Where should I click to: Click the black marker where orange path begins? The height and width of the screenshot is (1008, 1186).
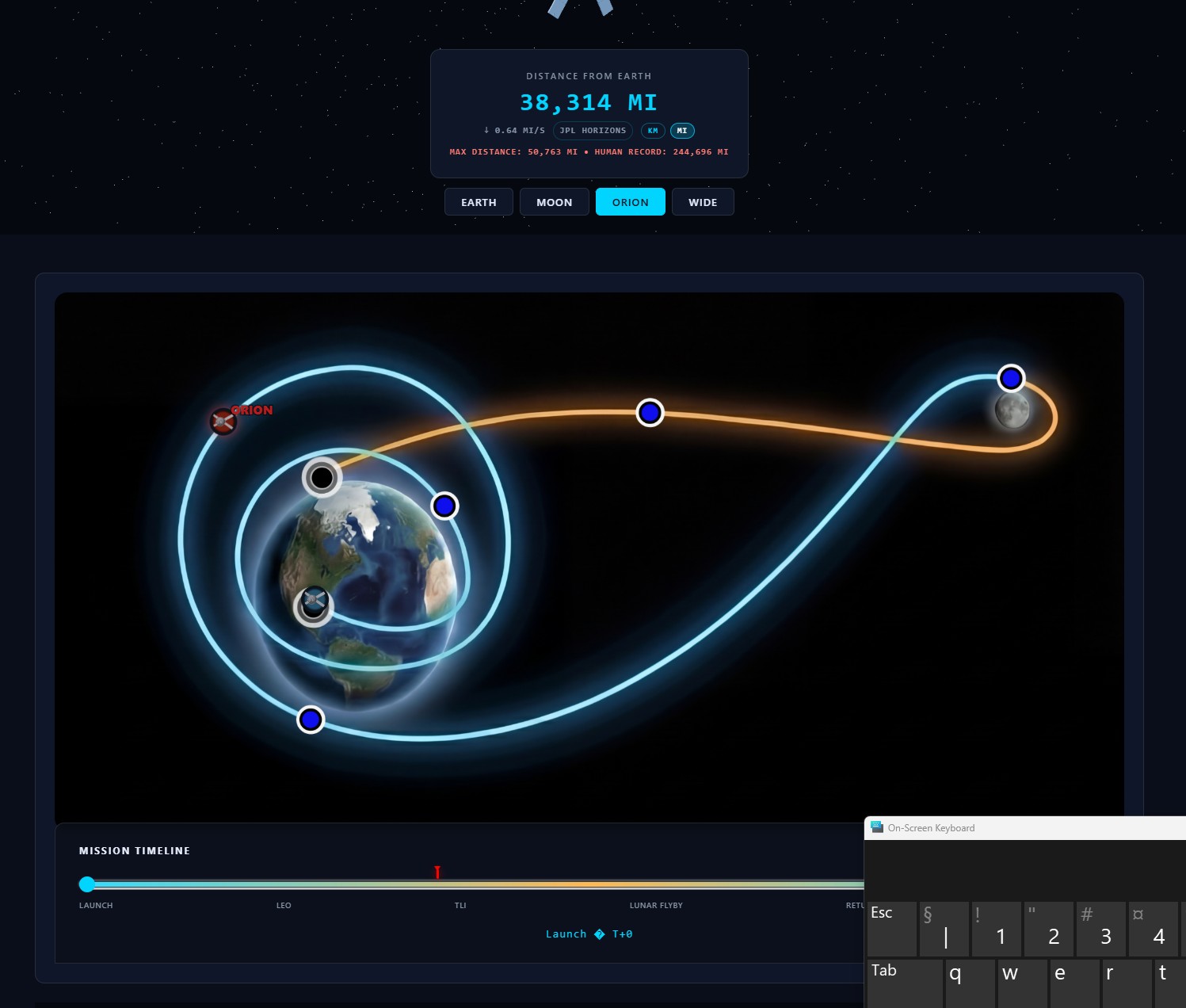tap(322, 478)
